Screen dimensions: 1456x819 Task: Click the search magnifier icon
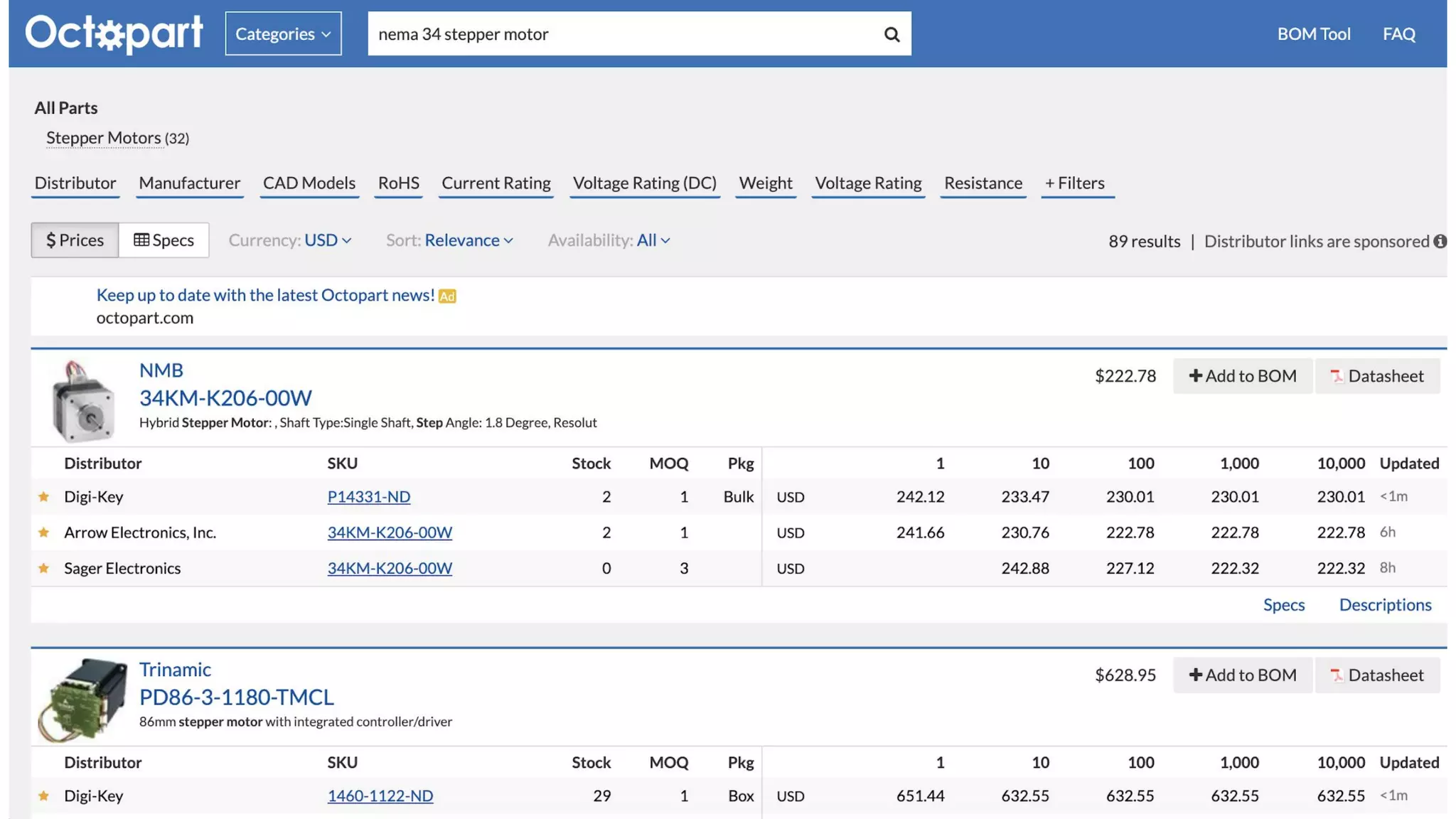(891, 34)
